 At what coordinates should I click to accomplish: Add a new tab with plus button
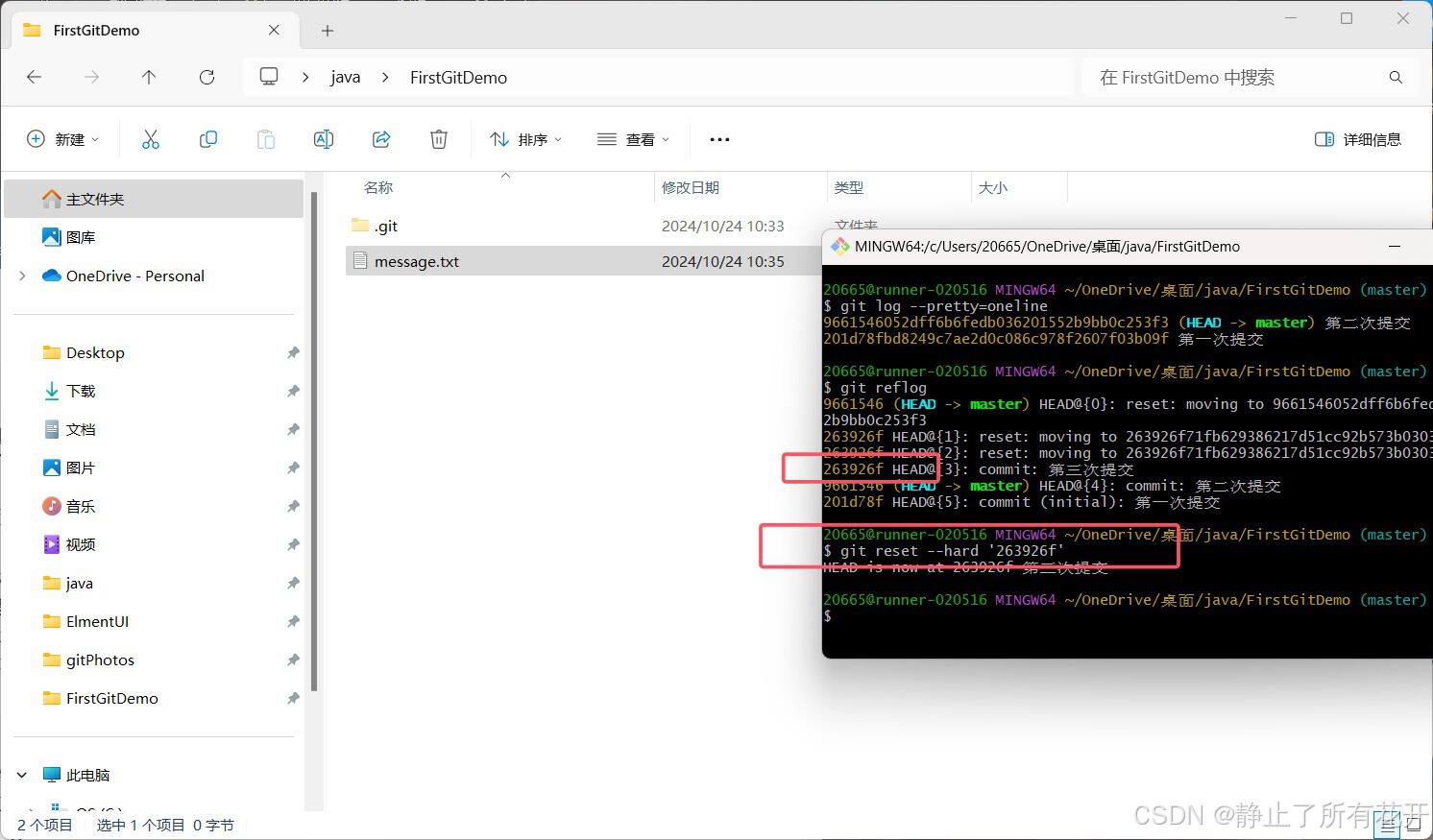coord(328,31)
